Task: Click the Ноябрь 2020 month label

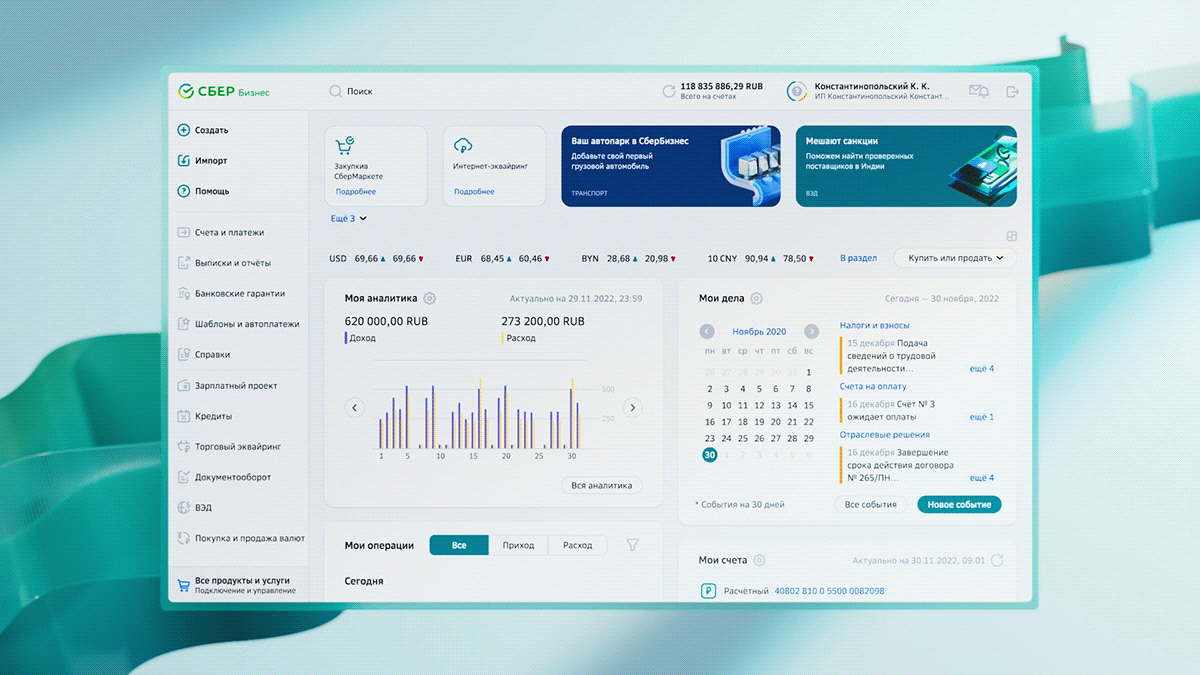Action: tap(759, 331)
